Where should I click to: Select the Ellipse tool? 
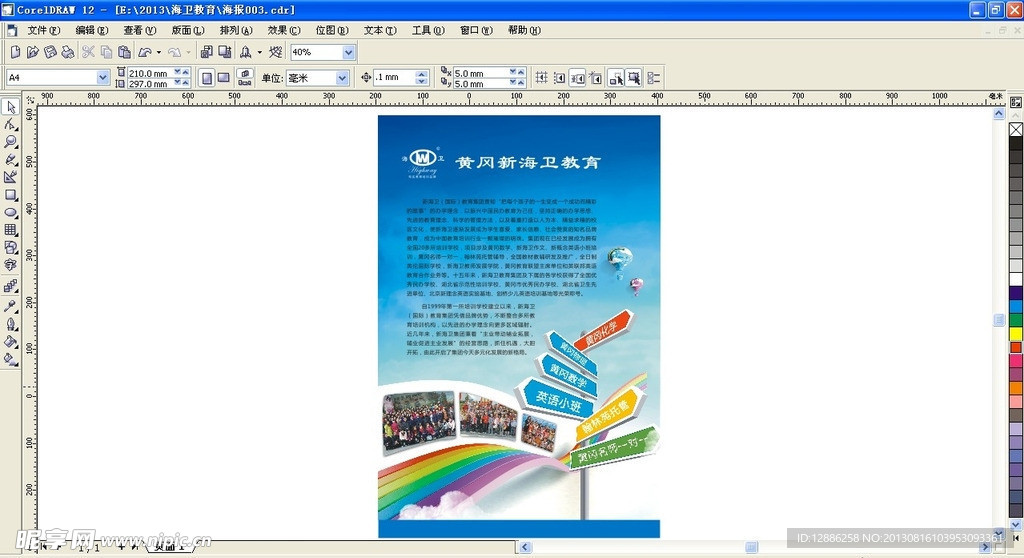tap(10, 212)
